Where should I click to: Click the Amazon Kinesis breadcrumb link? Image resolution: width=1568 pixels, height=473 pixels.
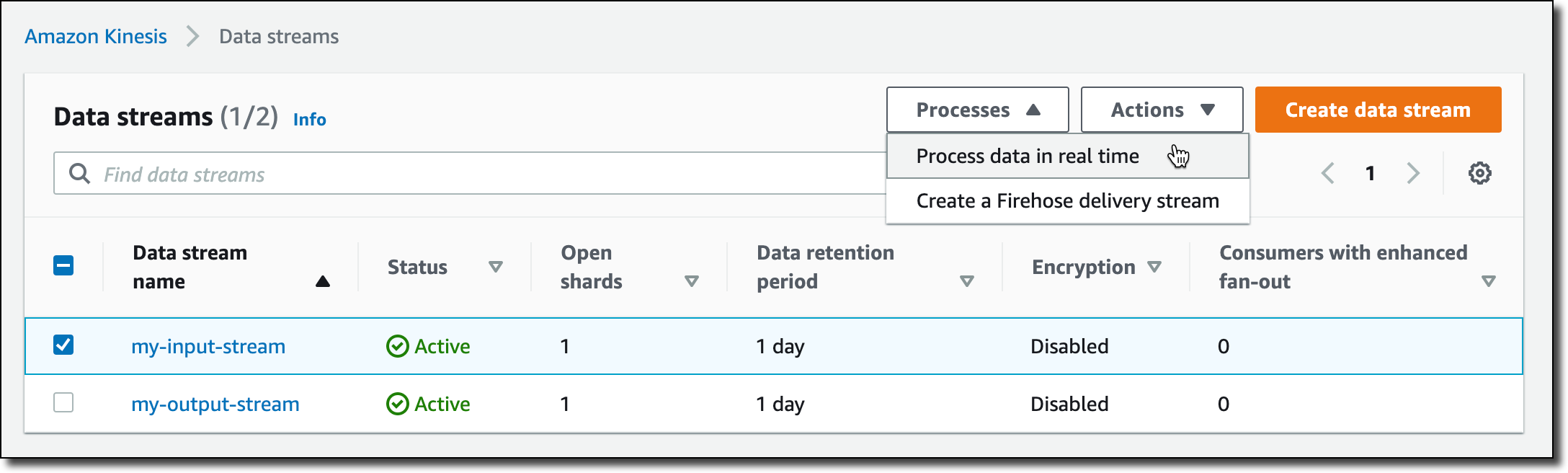click(x=96, y=37)
